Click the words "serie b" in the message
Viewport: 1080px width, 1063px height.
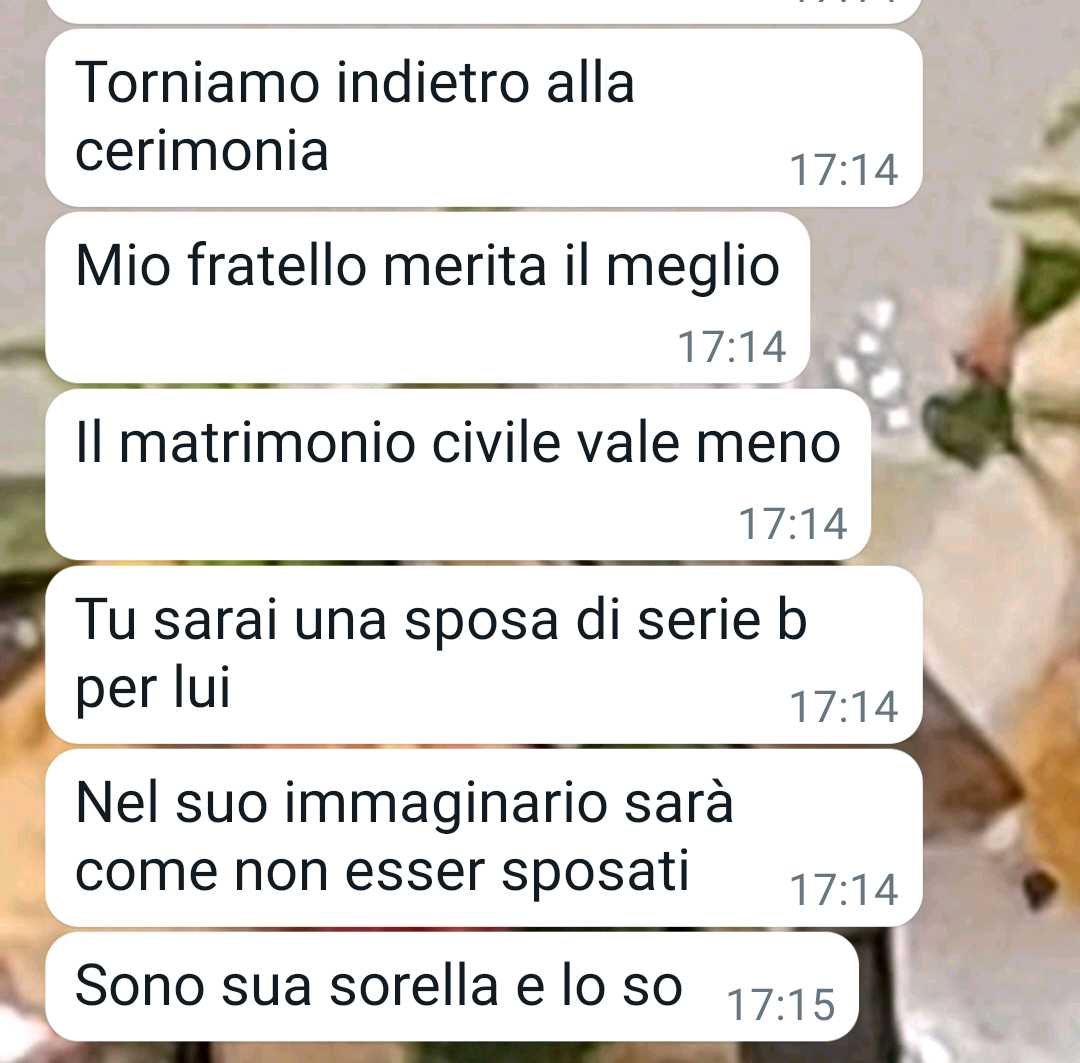(722, 619)
